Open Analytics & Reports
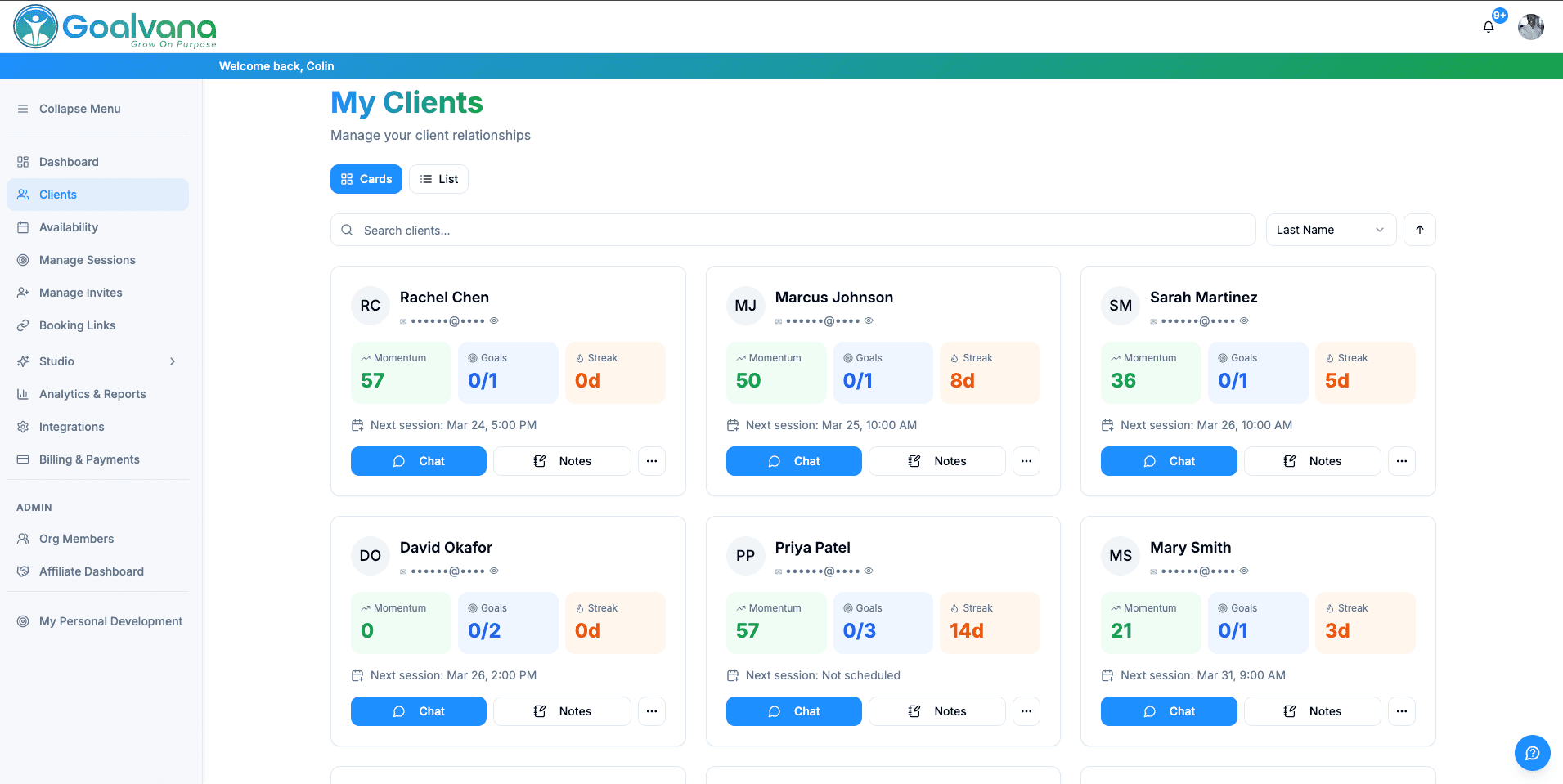This screenshot has width=1563, height=784. point(92,394)
